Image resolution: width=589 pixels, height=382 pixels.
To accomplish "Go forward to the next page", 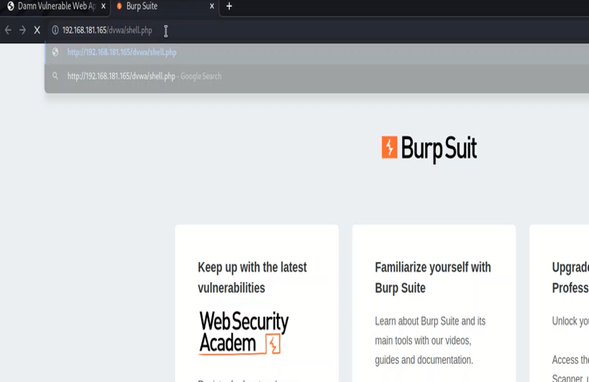I will coord(23,30).
